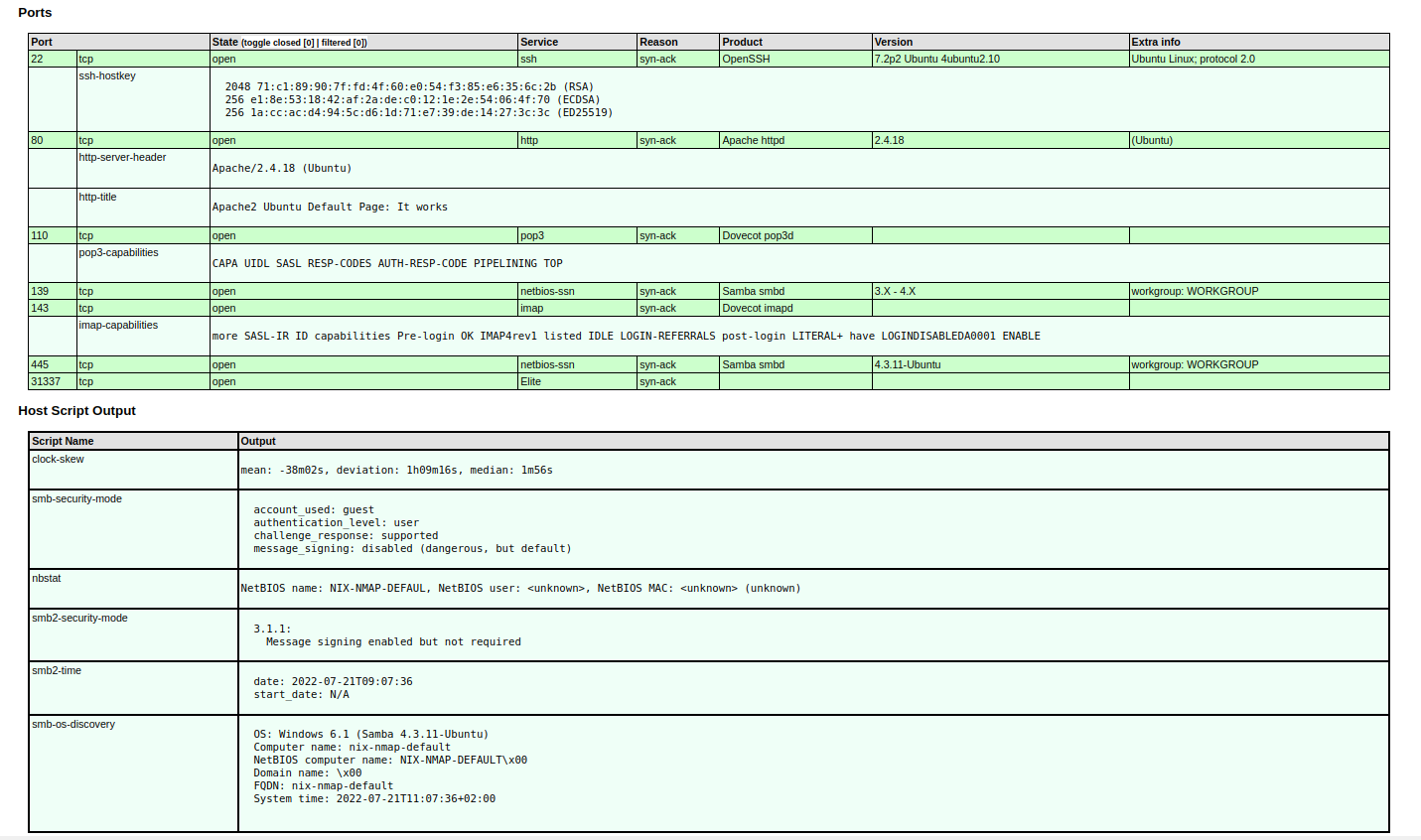Select 'FQDN: nix-nmap-default' line
This screenshot has width=1421, height=840.
323,785
